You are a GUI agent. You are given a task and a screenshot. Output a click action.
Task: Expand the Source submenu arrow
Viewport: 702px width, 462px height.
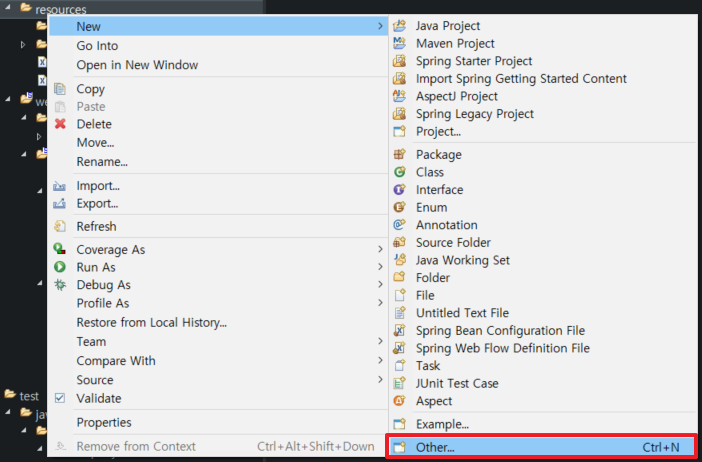[x=380, y=380]
